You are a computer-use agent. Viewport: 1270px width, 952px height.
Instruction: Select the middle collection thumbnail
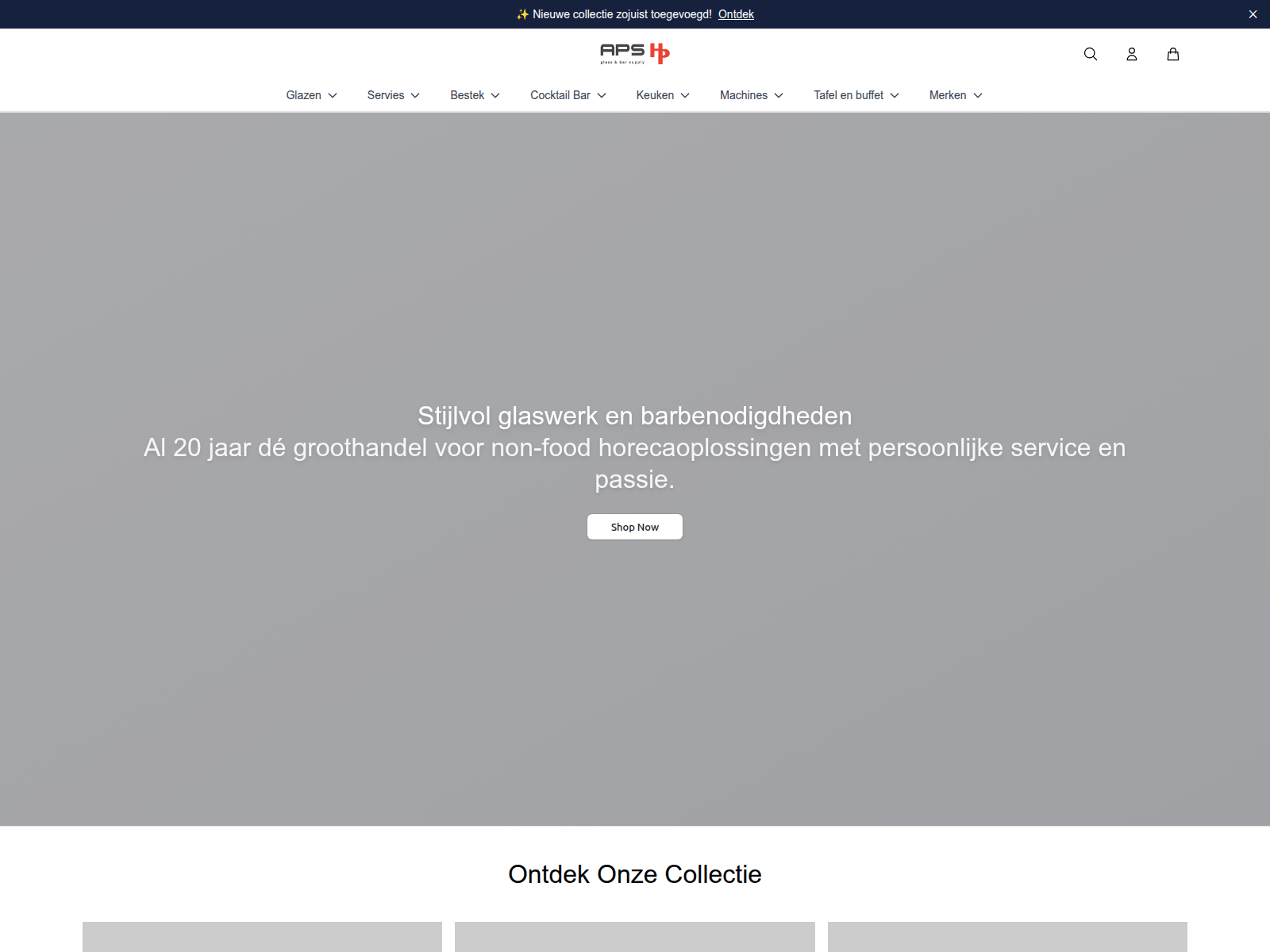pyautogui.click(x=635, y=937)
